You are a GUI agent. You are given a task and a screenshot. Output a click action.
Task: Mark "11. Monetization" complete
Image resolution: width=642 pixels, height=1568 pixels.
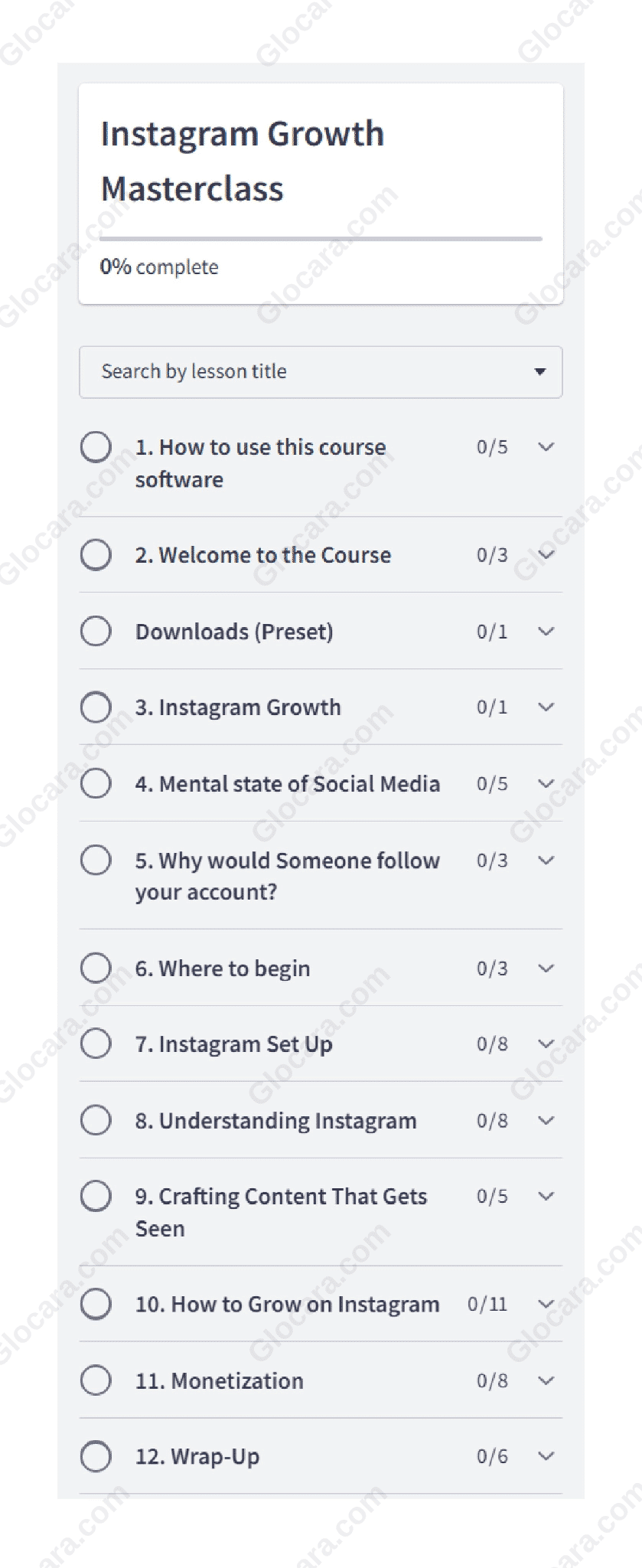tap(96, 1380)
